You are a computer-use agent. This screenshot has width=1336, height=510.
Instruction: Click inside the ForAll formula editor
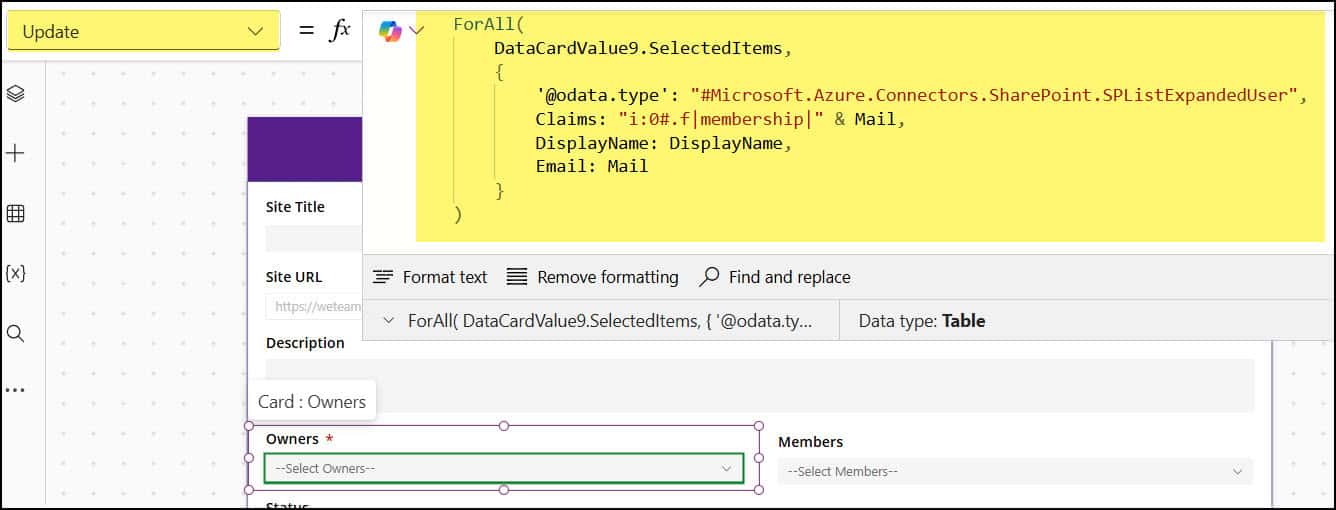[870, 127]
